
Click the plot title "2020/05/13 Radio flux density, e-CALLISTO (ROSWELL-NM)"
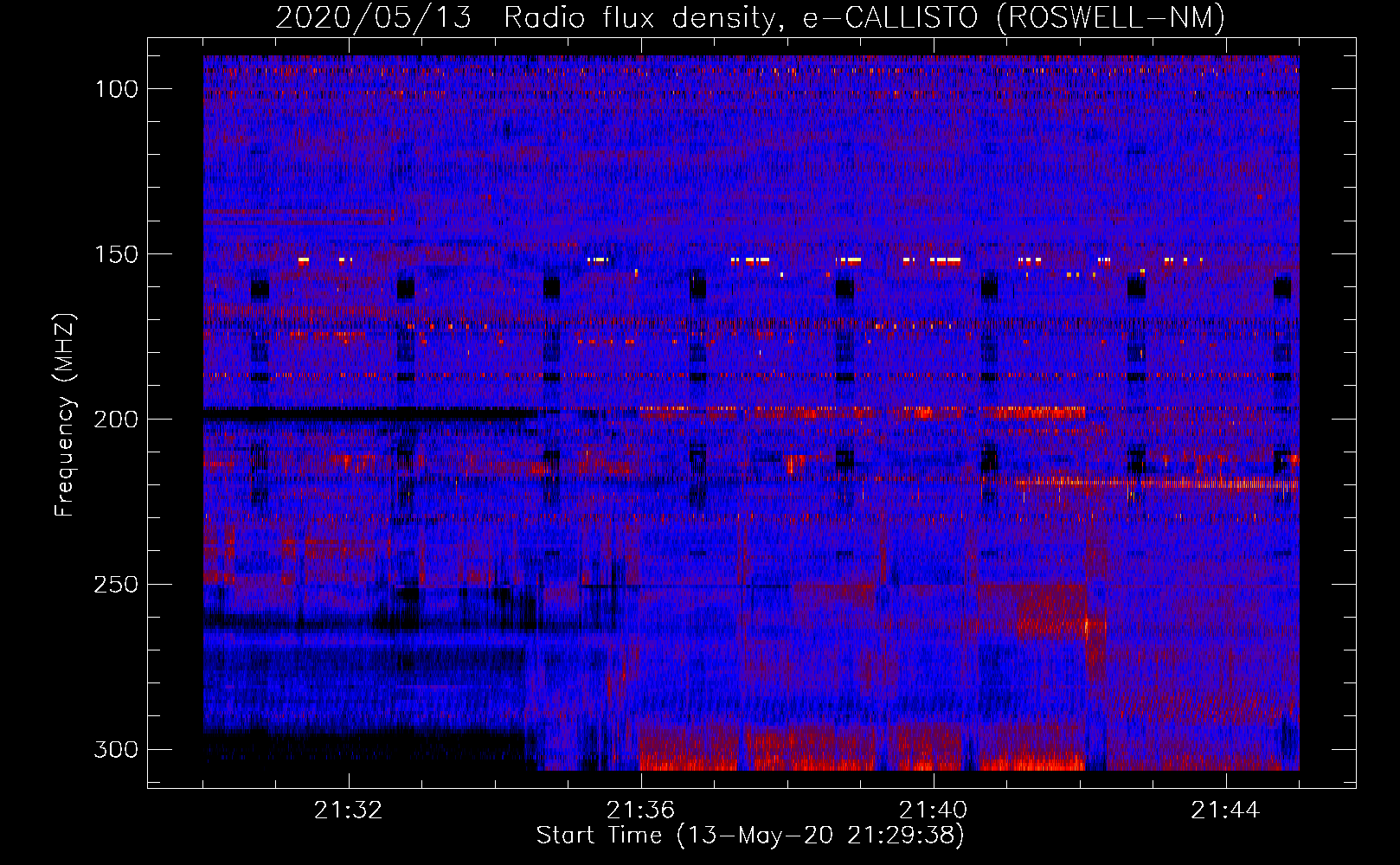750,17
